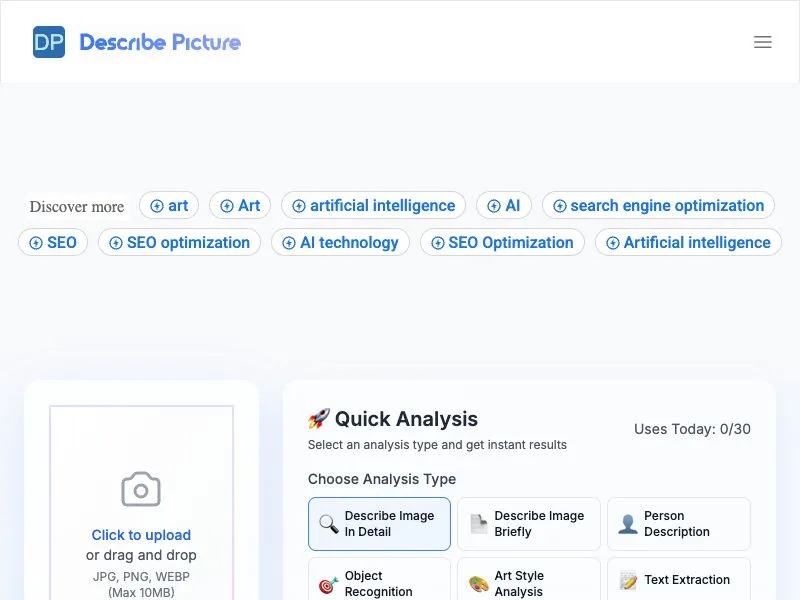
Task: Click 'Artificial intelligence' capitalized chip
Action: (x=688, y=242)
